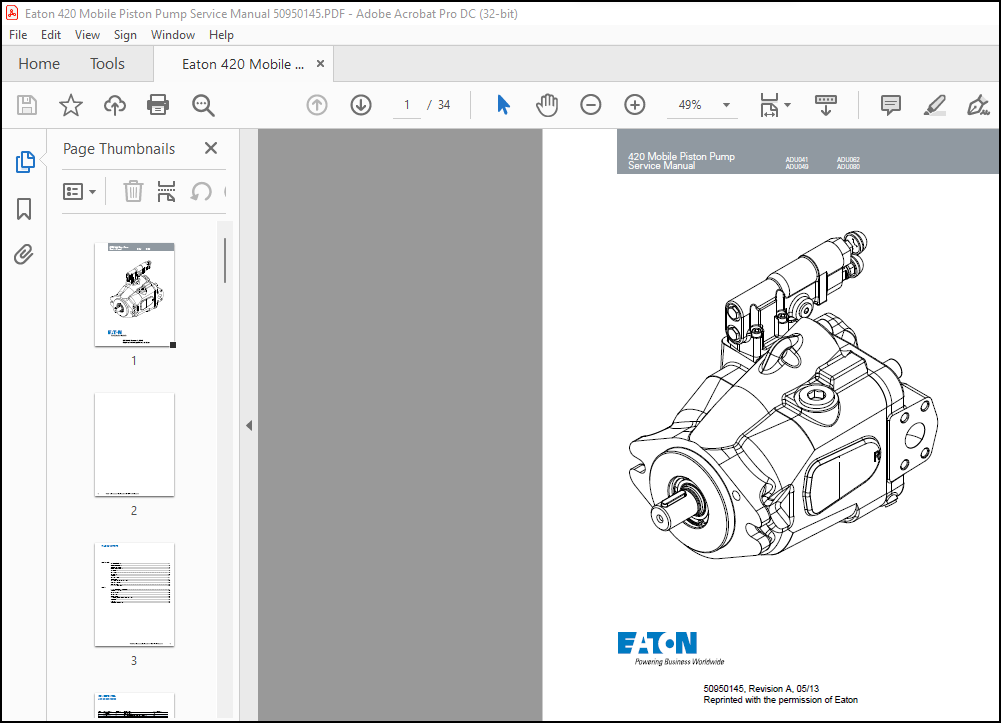Zoom in with the plus icon

coord(635,105)
